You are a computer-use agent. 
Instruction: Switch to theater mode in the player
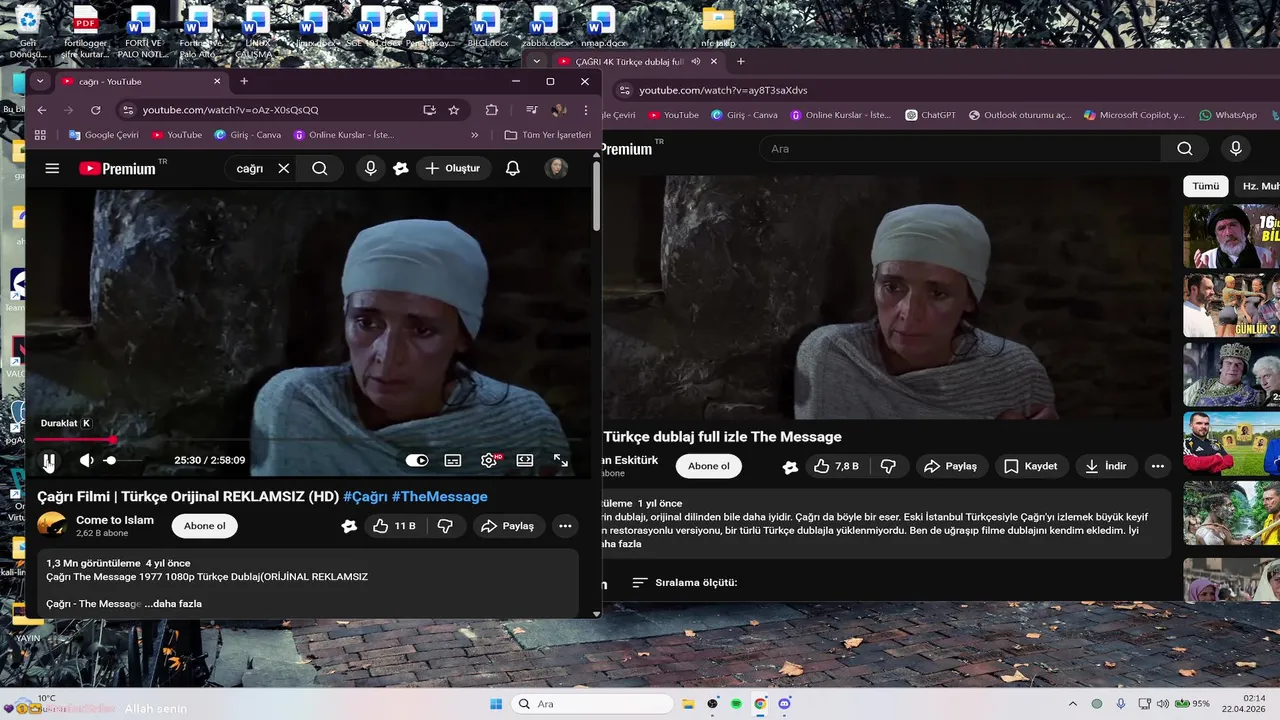point(525,460)
